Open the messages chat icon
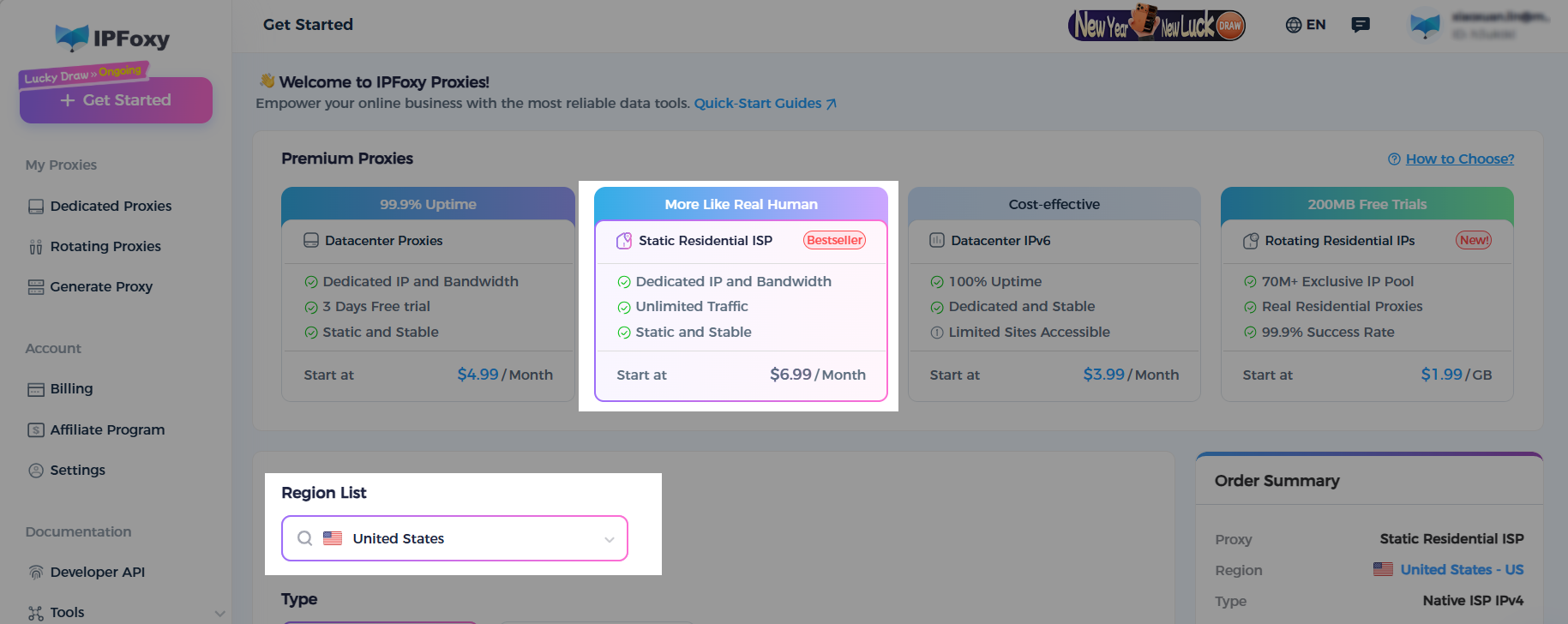The image size is (1568, 624). tap(1361, 25)
